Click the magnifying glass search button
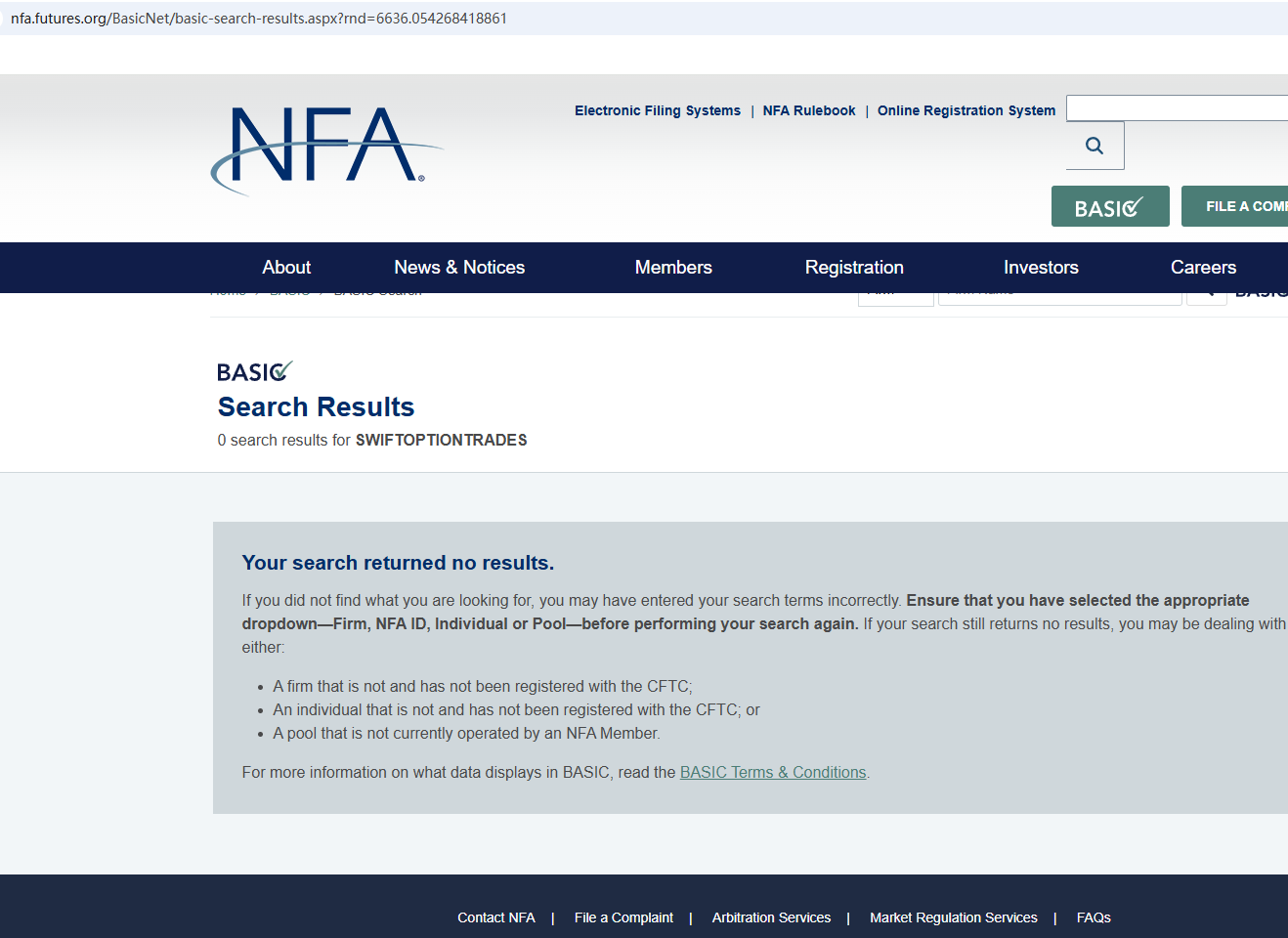The image size is (1288, 938). [x=1095, y=146]
